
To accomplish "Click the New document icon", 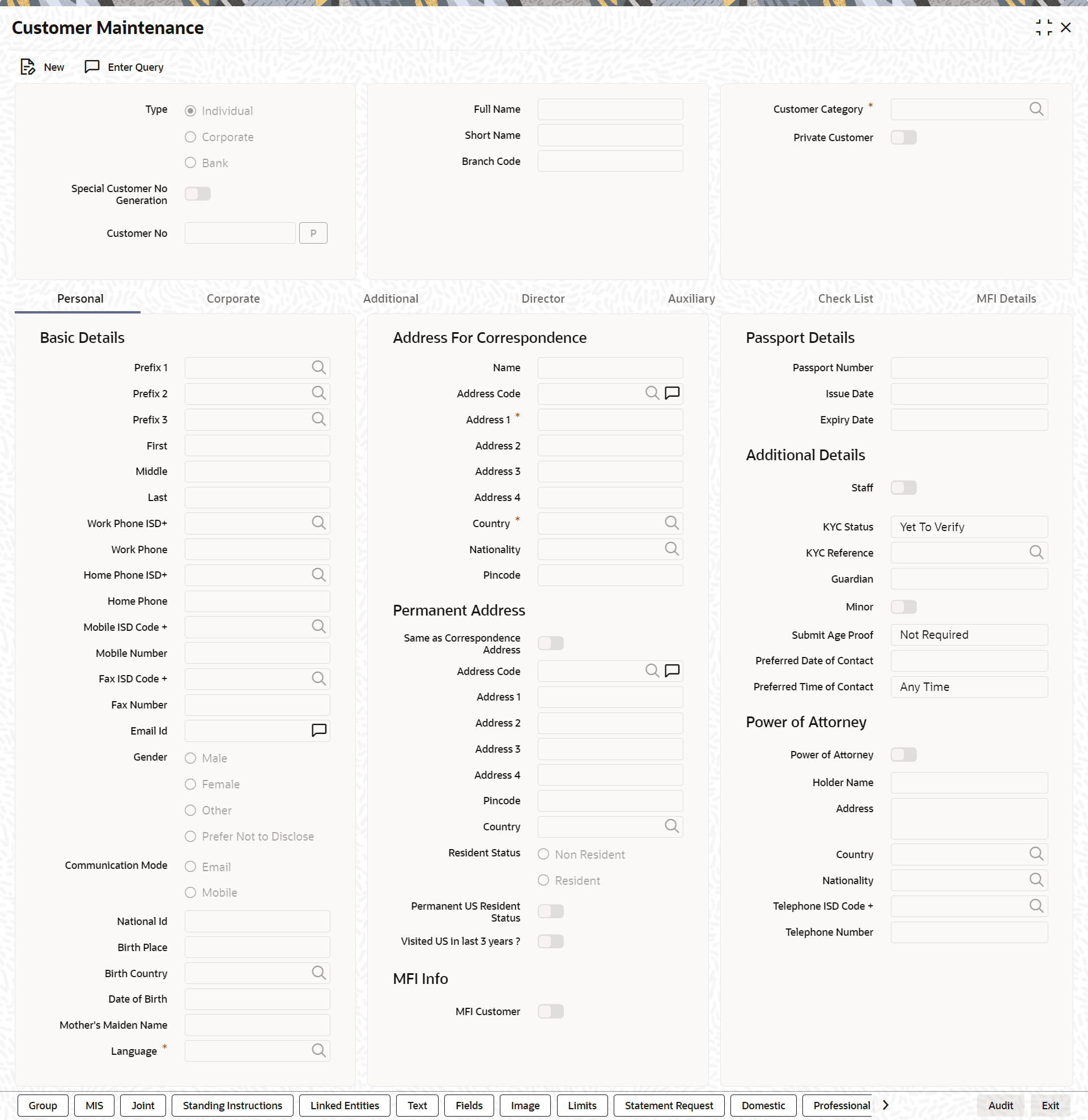I will tap(27, 67).
